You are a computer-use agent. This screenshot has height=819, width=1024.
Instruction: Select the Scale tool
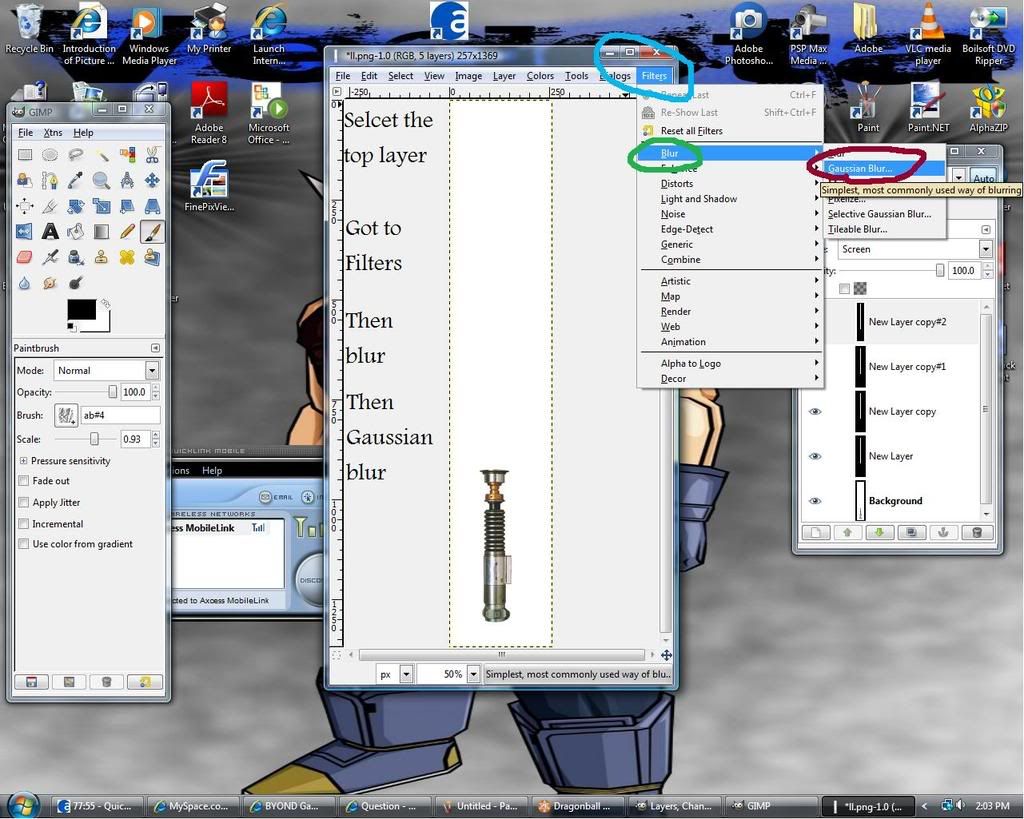click(101, 206)
